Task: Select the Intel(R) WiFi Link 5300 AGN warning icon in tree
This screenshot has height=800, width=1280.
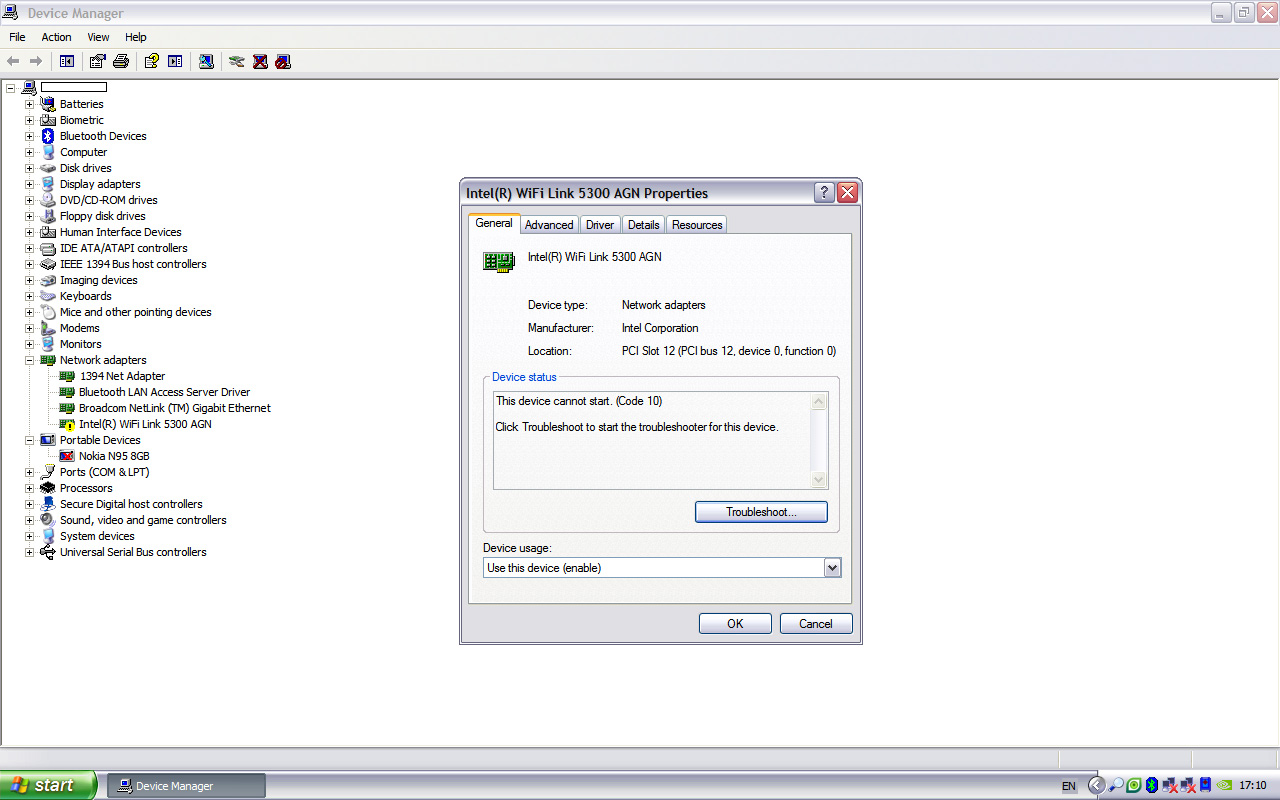Action: [x=68, y=424]
